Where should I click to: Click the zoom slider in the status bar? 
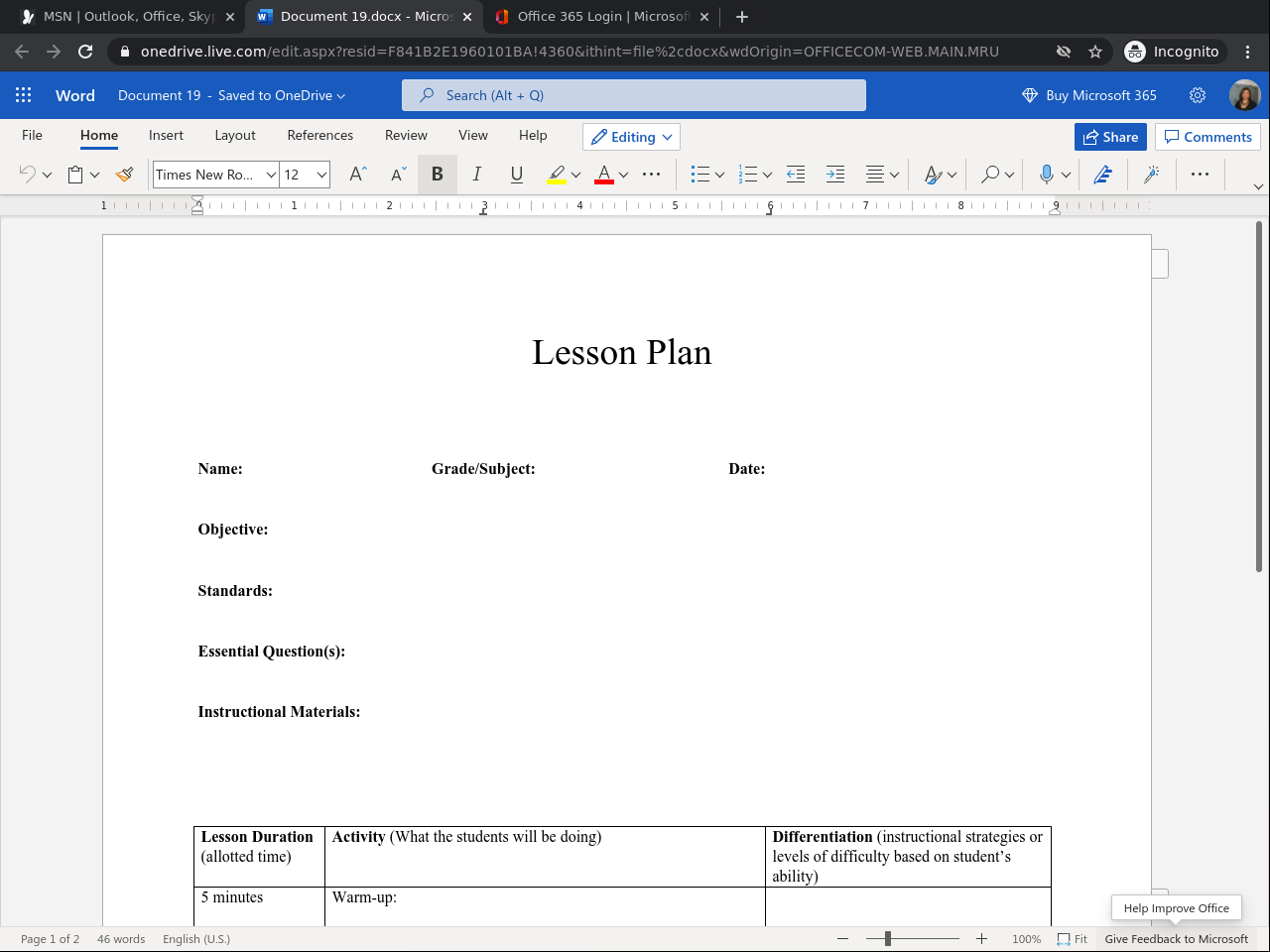(888, 938)
